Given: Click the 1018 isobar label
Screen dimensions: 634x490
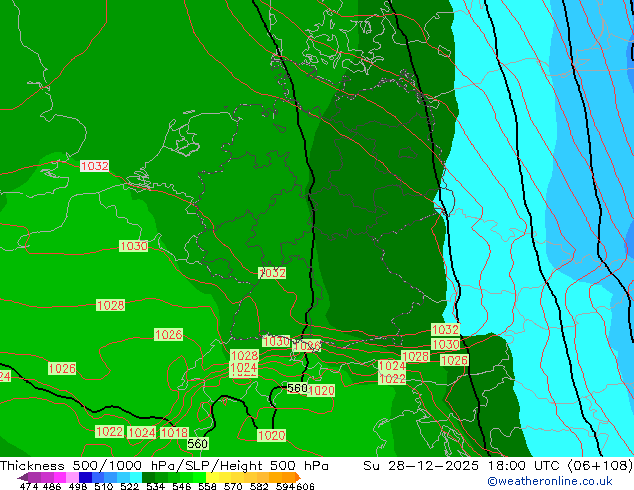Looking at the screenshot, I should click(174, 433).
